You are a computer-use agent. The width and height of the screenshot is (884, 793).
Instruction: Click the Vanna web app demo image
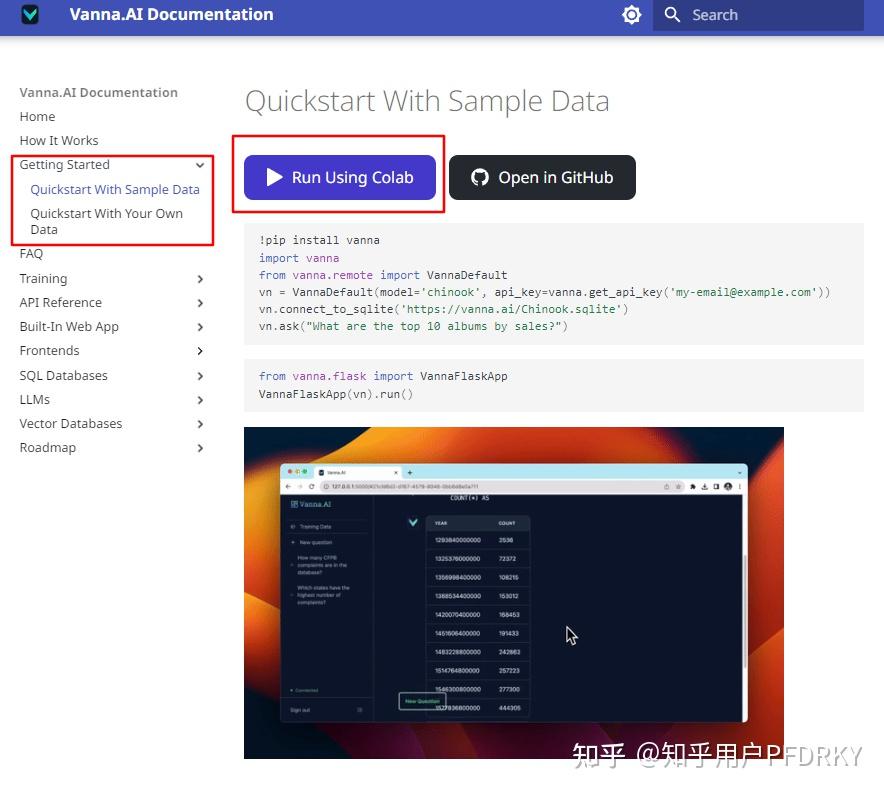[514, 593]
